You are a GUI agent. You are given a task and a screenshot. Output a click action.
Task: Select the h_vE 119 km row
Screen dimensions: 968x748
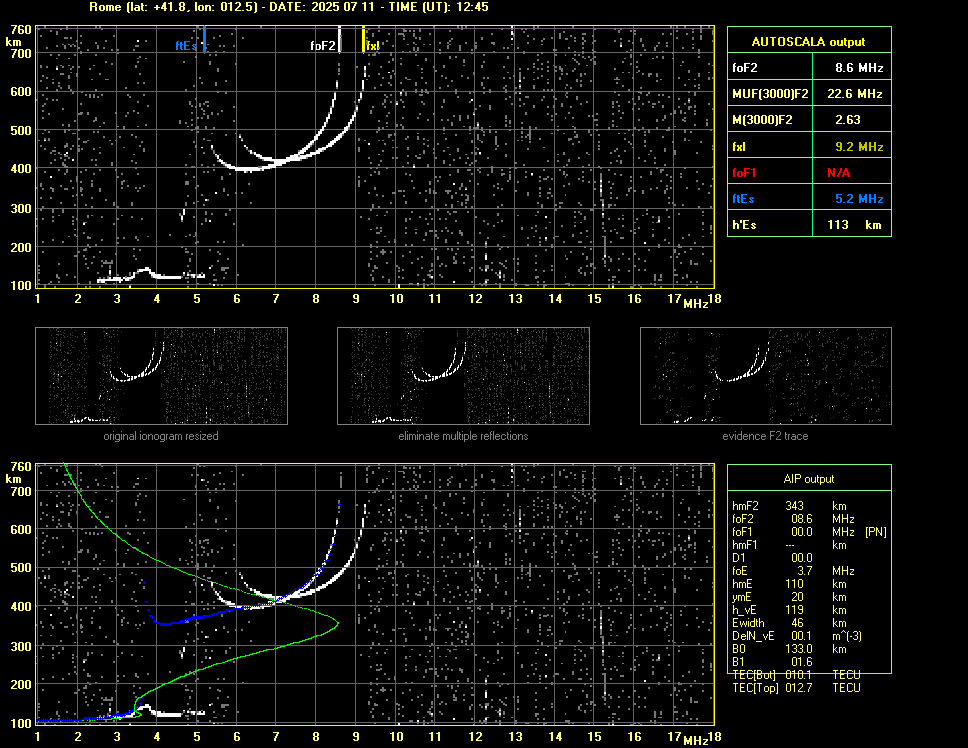788,610
